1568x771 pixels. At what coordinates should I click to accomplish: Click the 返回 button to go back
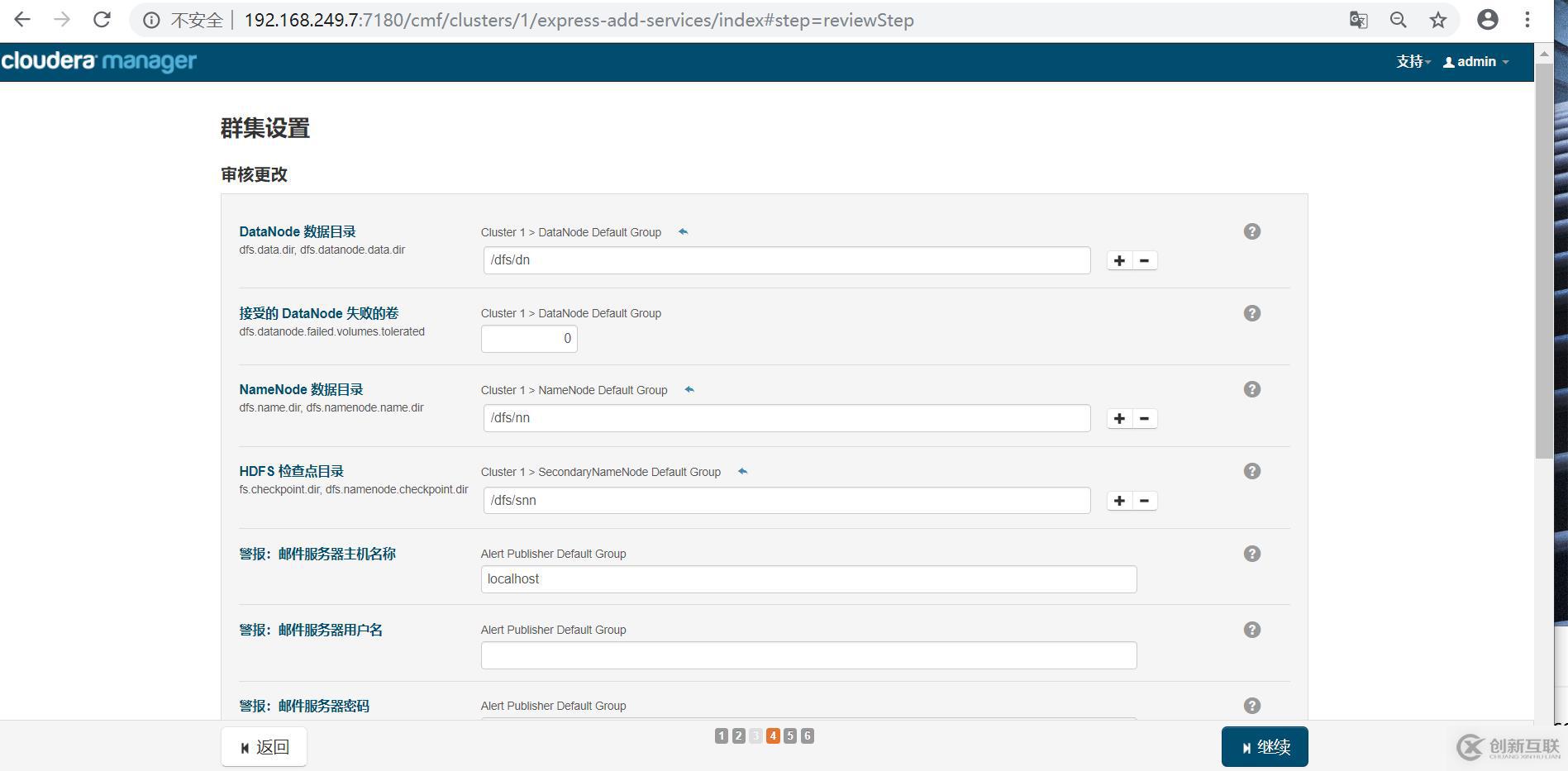click(264, 746)
